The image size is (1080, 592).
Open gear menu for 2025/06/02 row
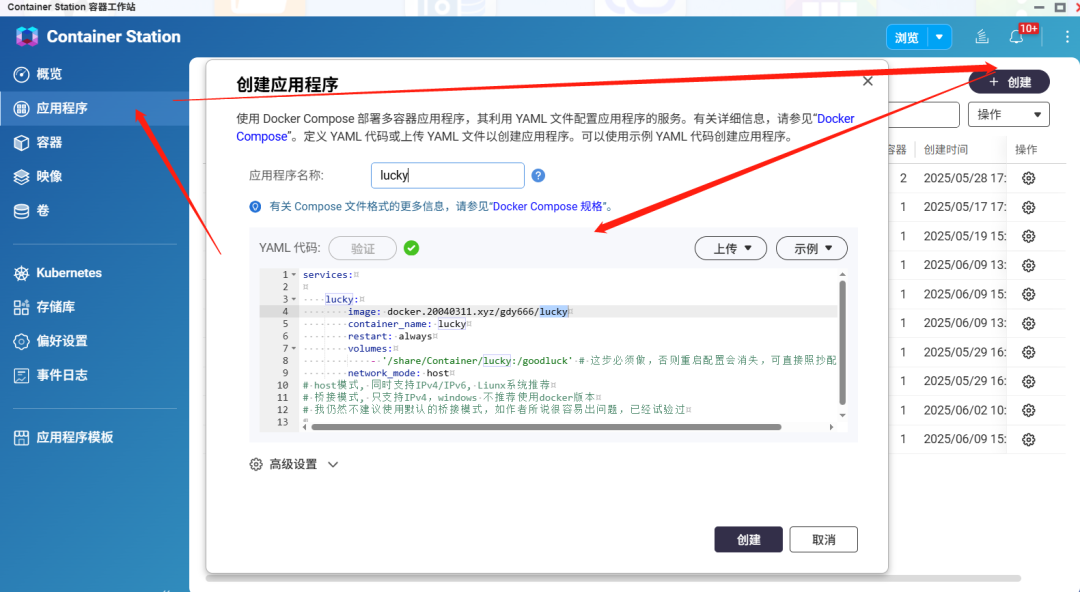[1028, 410]
